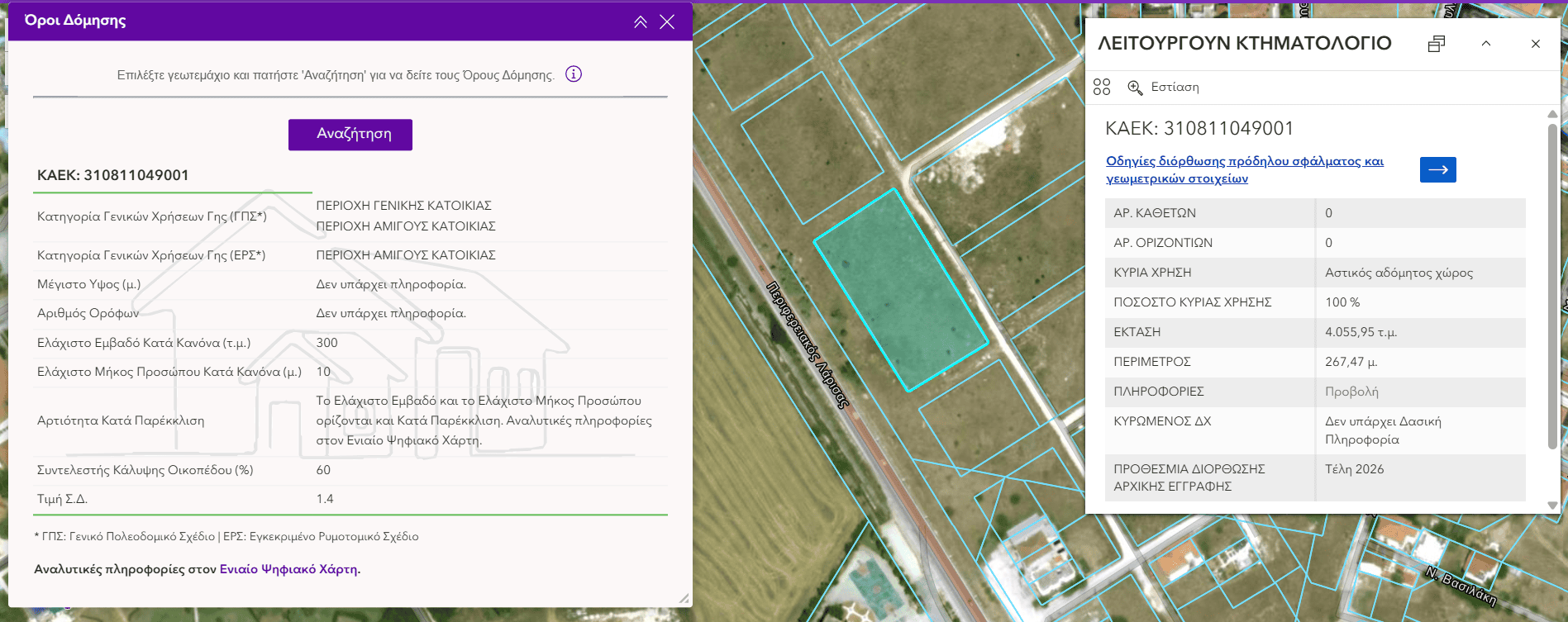Viewport: 1568px width, 622px height.
Task: Click Προβολή in the ΠΛΗΡΟΦΟΡΙΕΣ row
Action: [x=1351, y=392]
